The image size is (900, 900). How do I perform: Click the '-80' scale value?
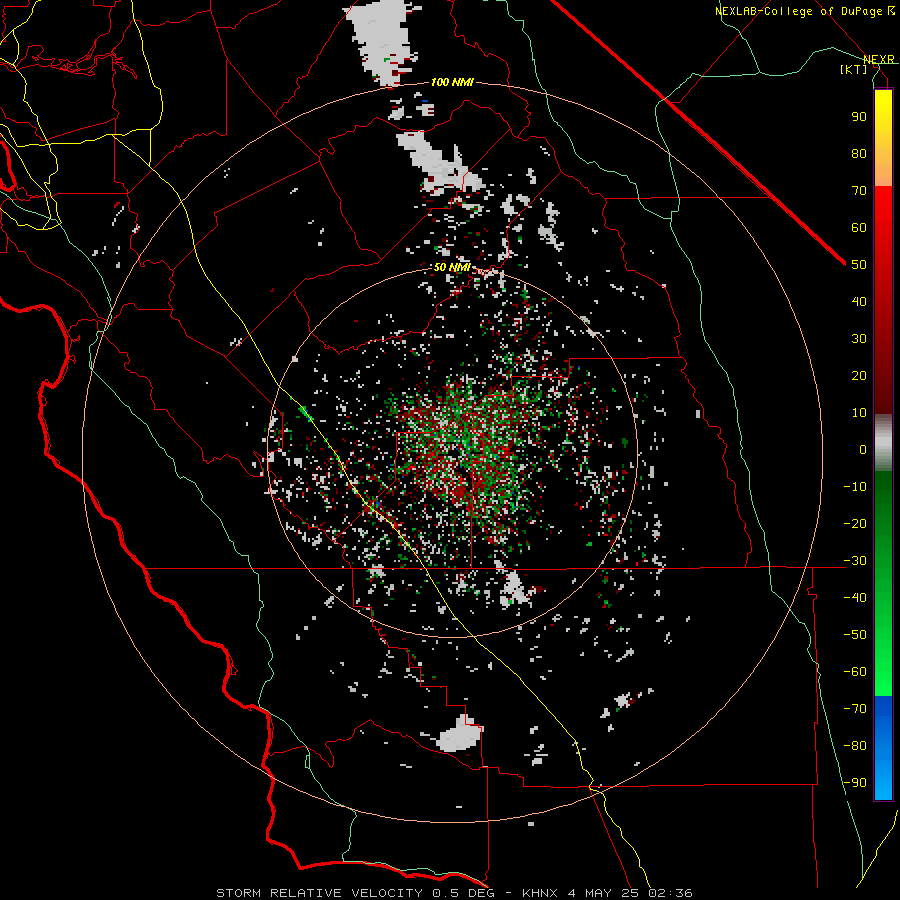[855, 746]
